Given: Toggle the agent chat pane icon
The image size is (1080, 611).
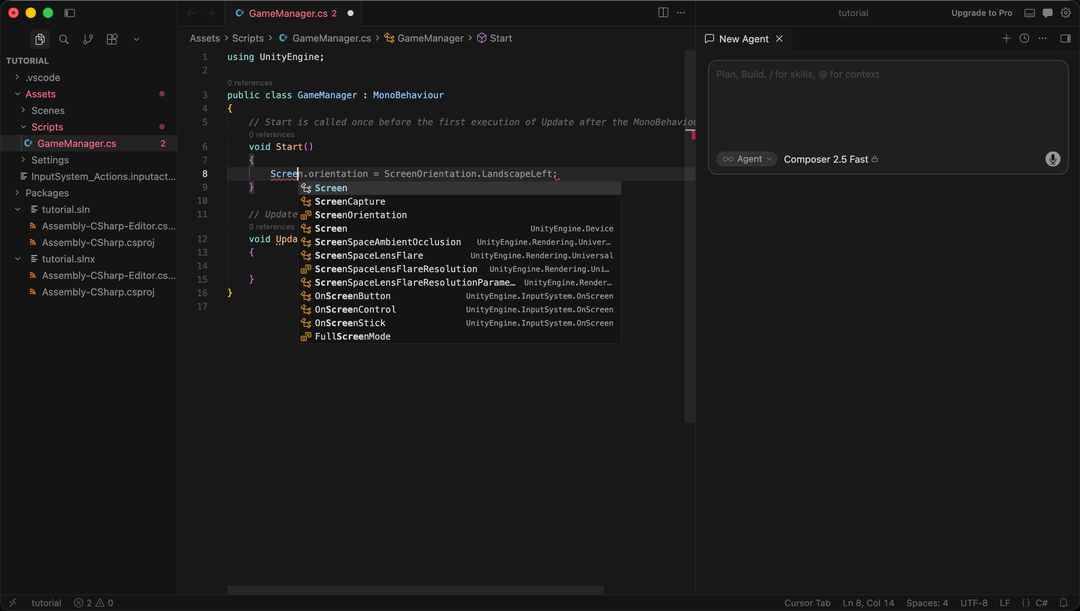Looking at the screenshot, I should (x=1048, y=12).
